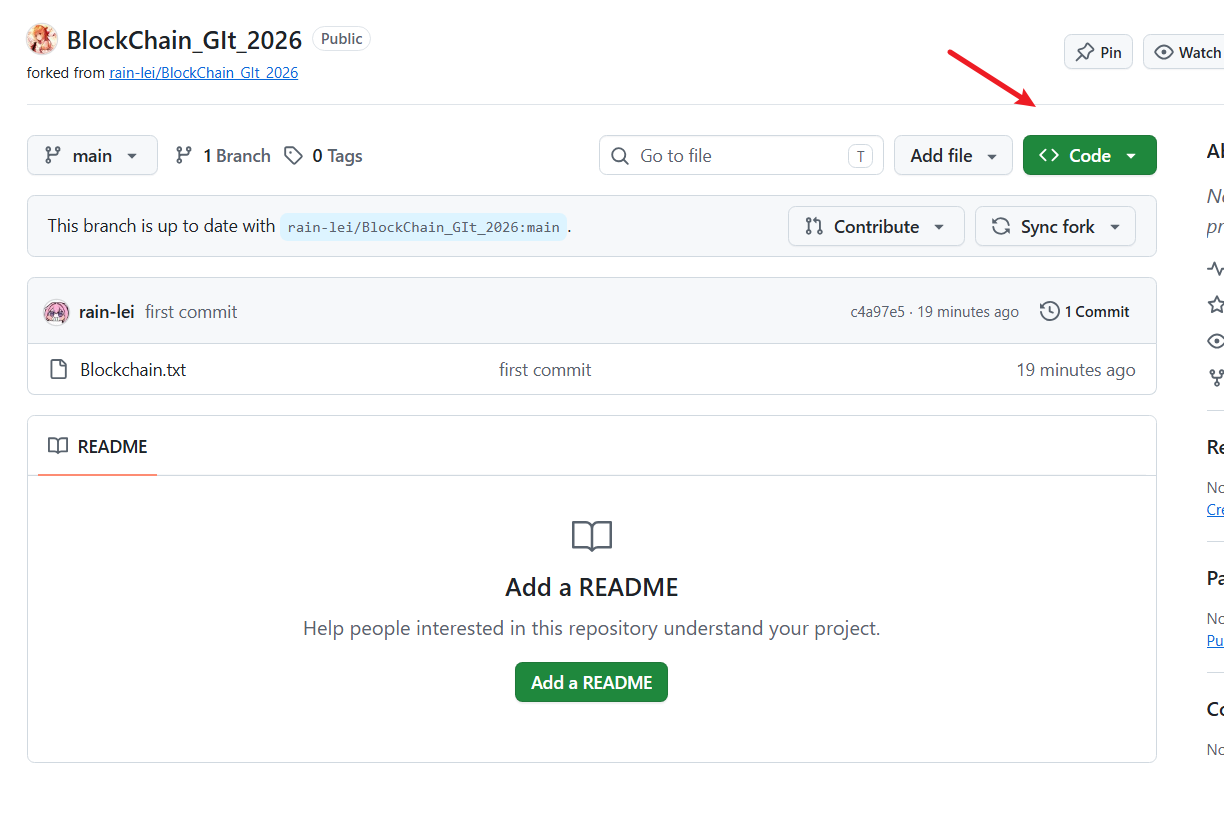This screenshot has width=1224, height=826.
Task: View history via the 1 Commit link
Action: pos(1085,312)
